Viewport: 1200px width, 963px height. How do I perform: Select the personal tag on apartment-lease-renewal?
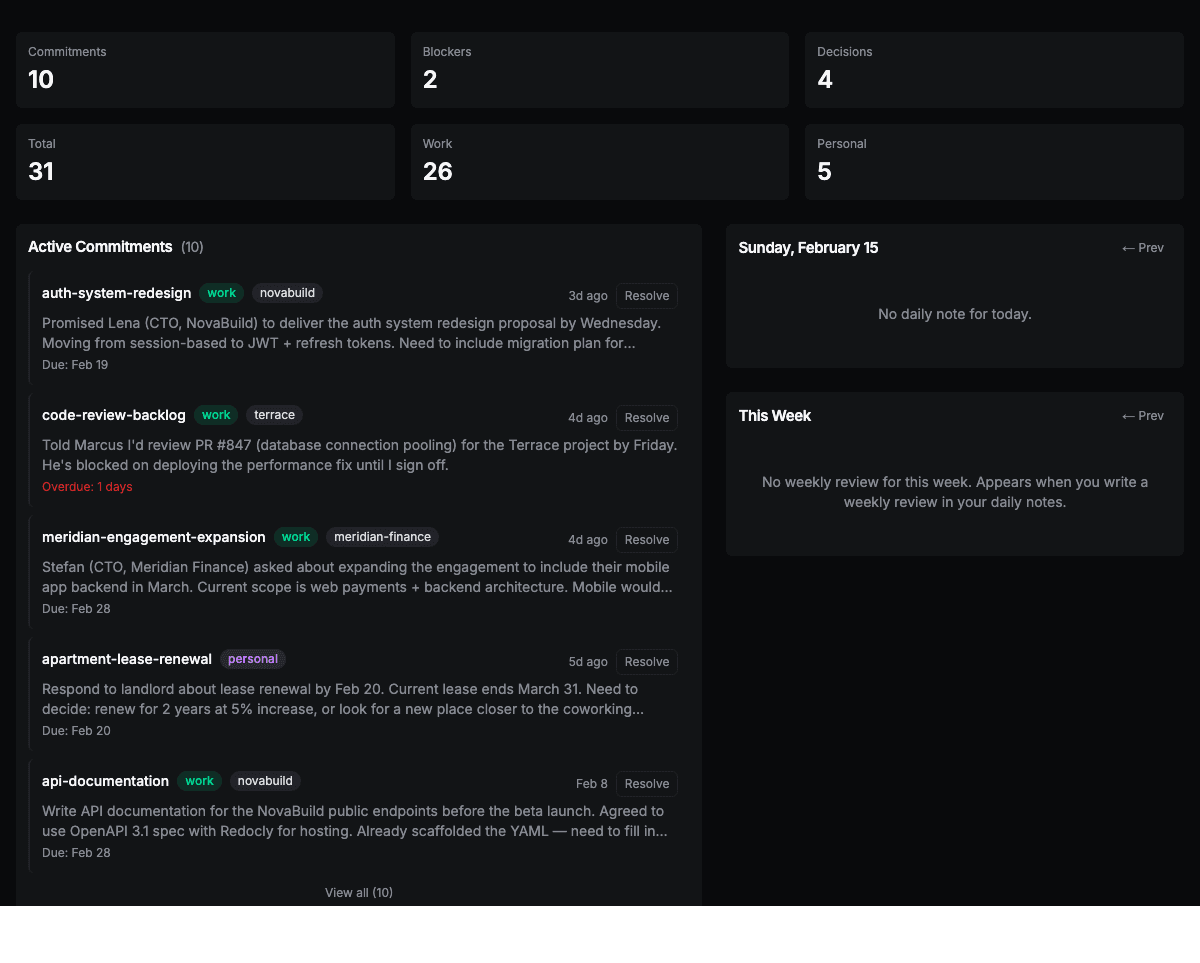point(253,658)
